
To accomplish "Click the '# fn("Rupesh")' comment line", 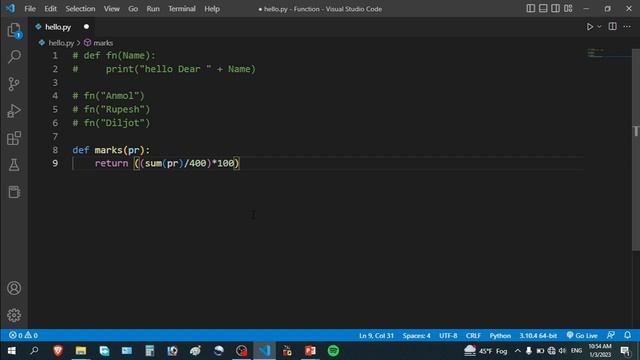I will point(111,109).
